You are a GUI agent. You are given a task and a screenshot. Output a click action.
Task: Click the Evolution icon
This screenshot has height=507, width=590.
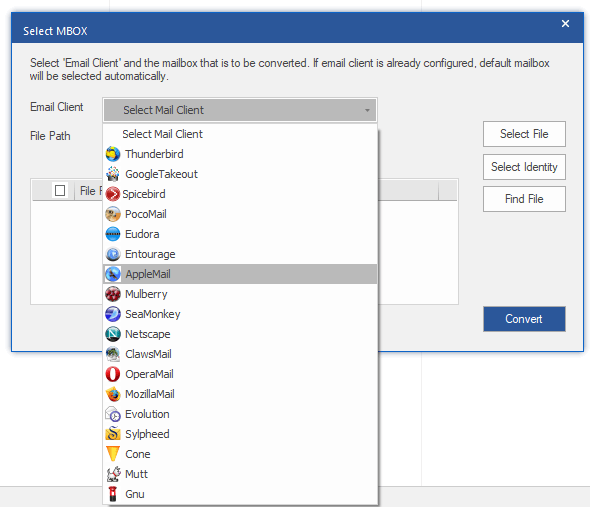tap(113, 414)
